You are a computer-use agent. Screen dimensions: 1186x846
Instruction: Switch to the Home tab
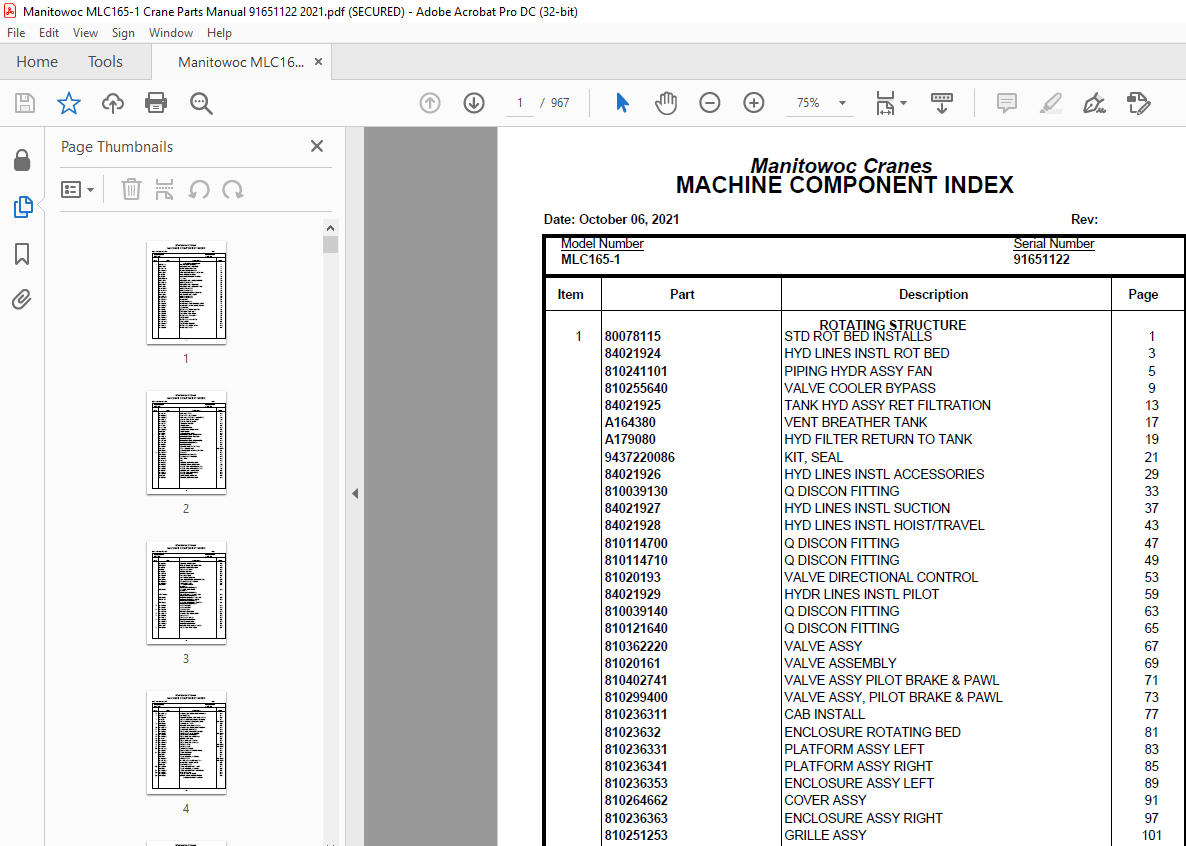pyautogui.click(x=37, y=62)
